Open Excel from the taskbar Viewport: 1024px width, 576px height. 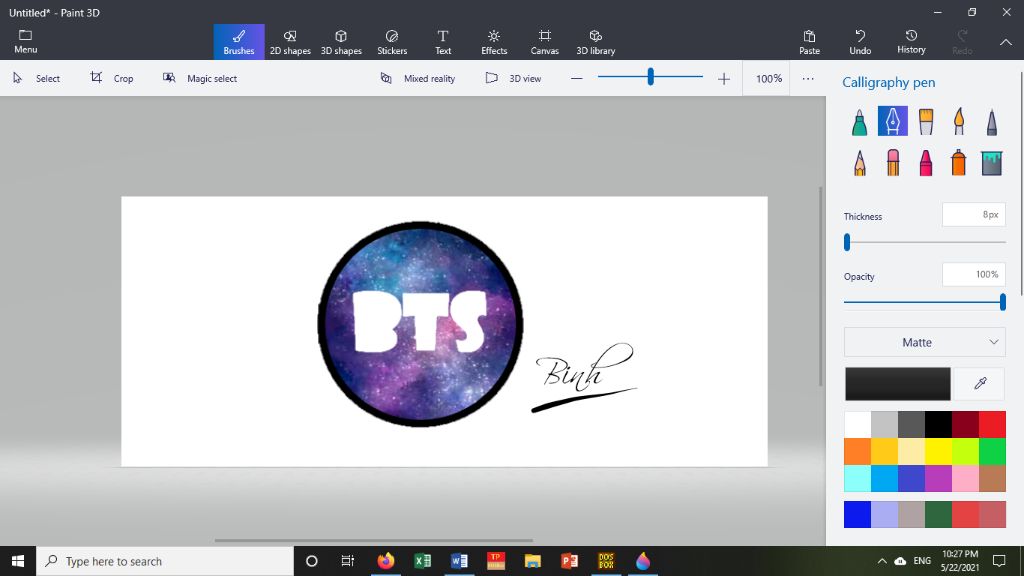coord(423,561)
